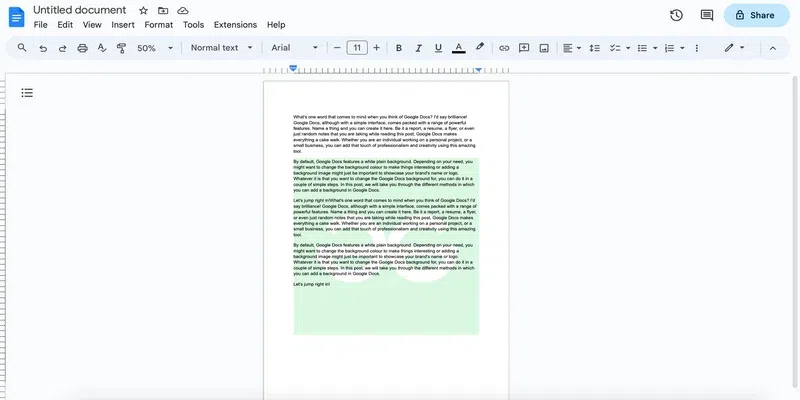Insert a link

pos(504,48)
